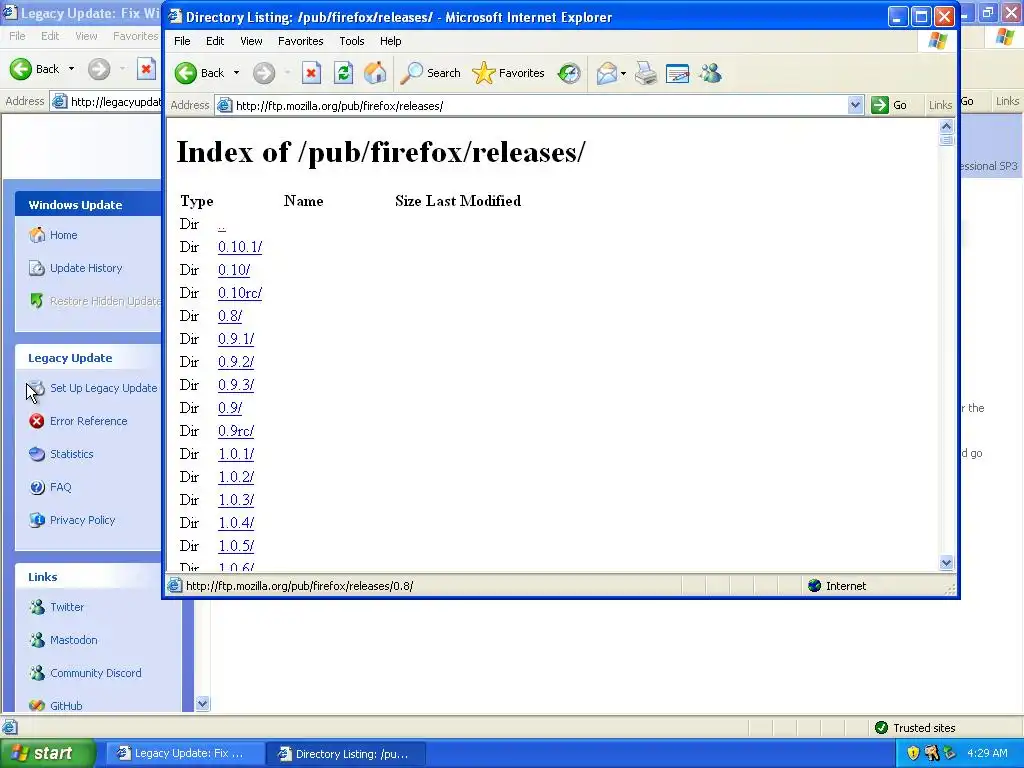Open Edit menu in Directory Listing window
This screenshot has width=1024, height=768.
point(215,41)
